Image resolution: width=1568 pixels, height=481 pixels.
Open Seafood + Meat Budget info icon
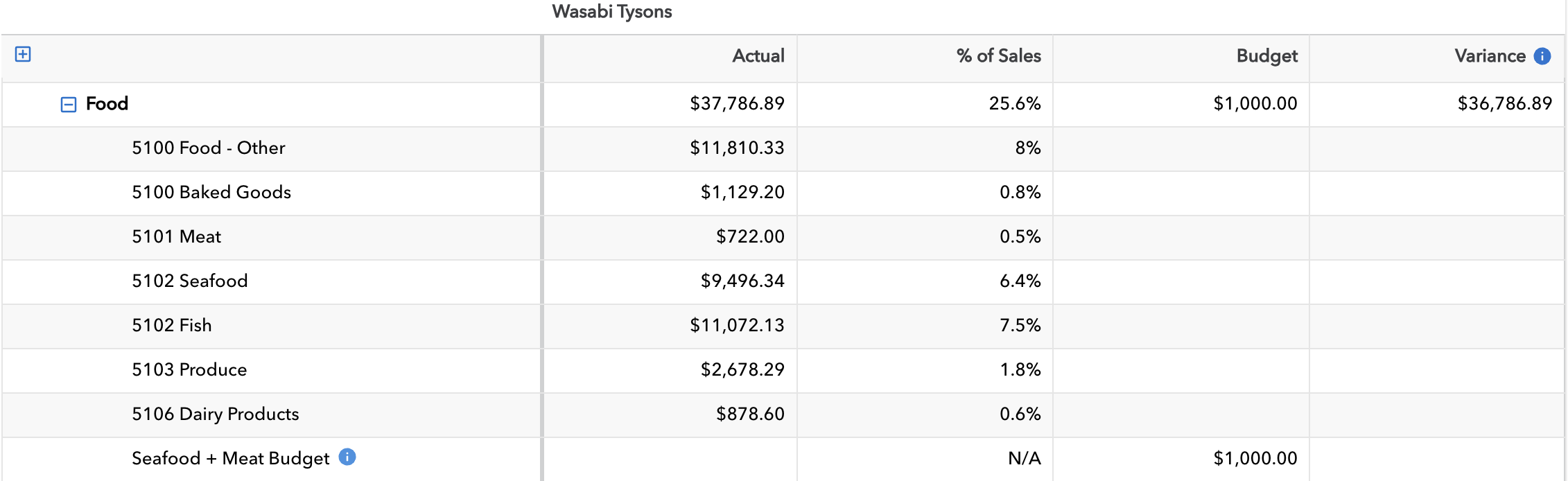(347, 457)
